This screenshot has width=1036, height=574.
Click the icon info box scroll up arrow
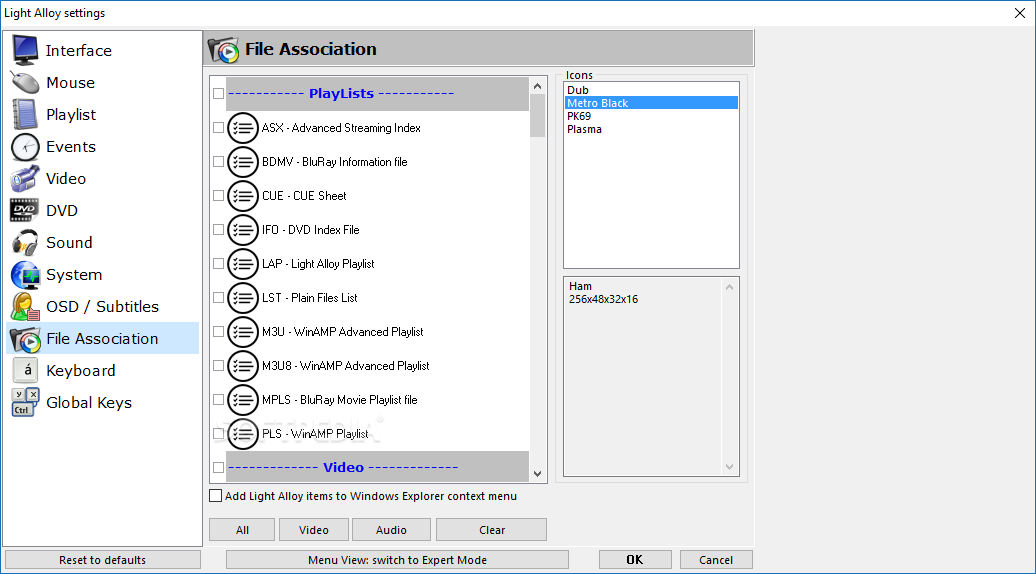[x=729, y=287]
